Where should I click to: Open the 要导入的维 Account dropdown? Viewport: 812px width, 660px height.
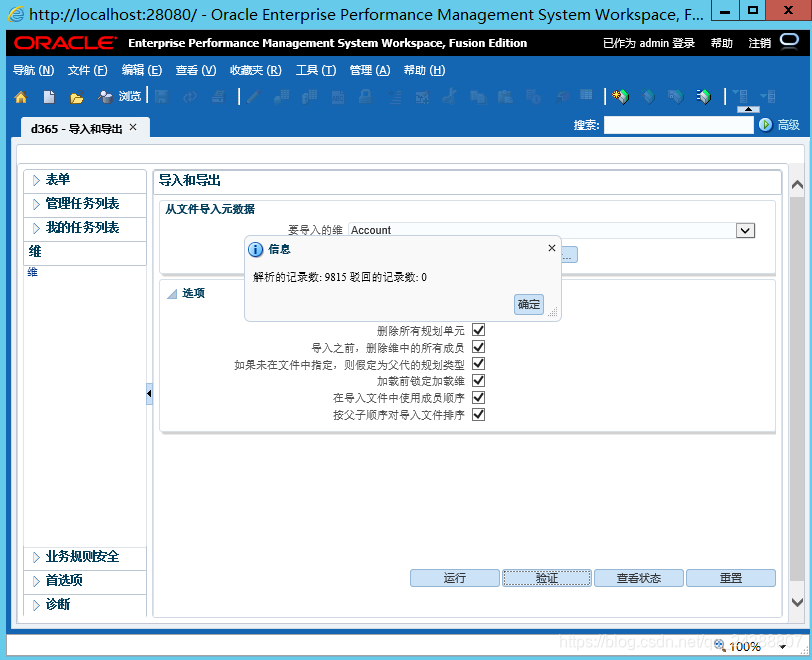click(745, 231)
